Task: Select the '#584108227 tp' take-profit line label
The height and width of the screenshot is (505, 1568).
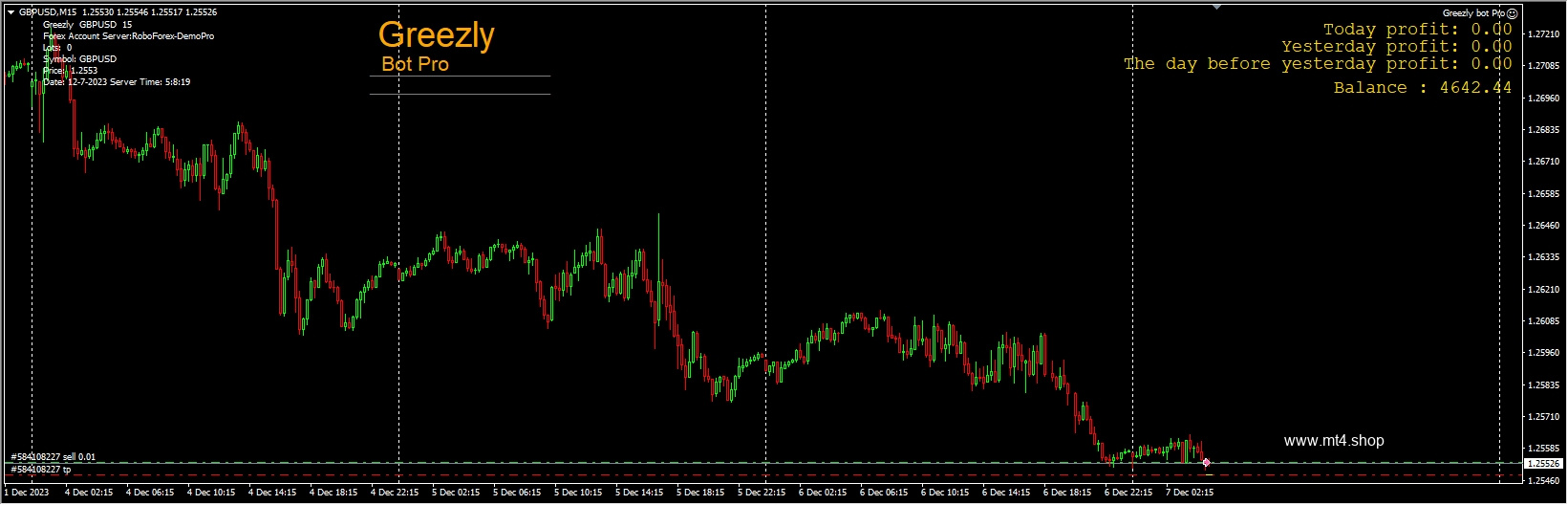Action: tap(41, 470)
